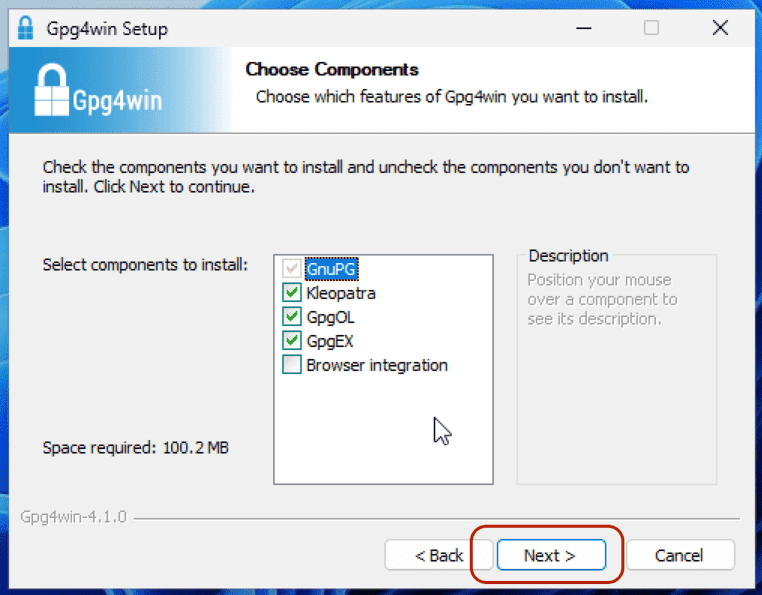
Task: Click the Description group box text
Action: click(x=602, y=299)
